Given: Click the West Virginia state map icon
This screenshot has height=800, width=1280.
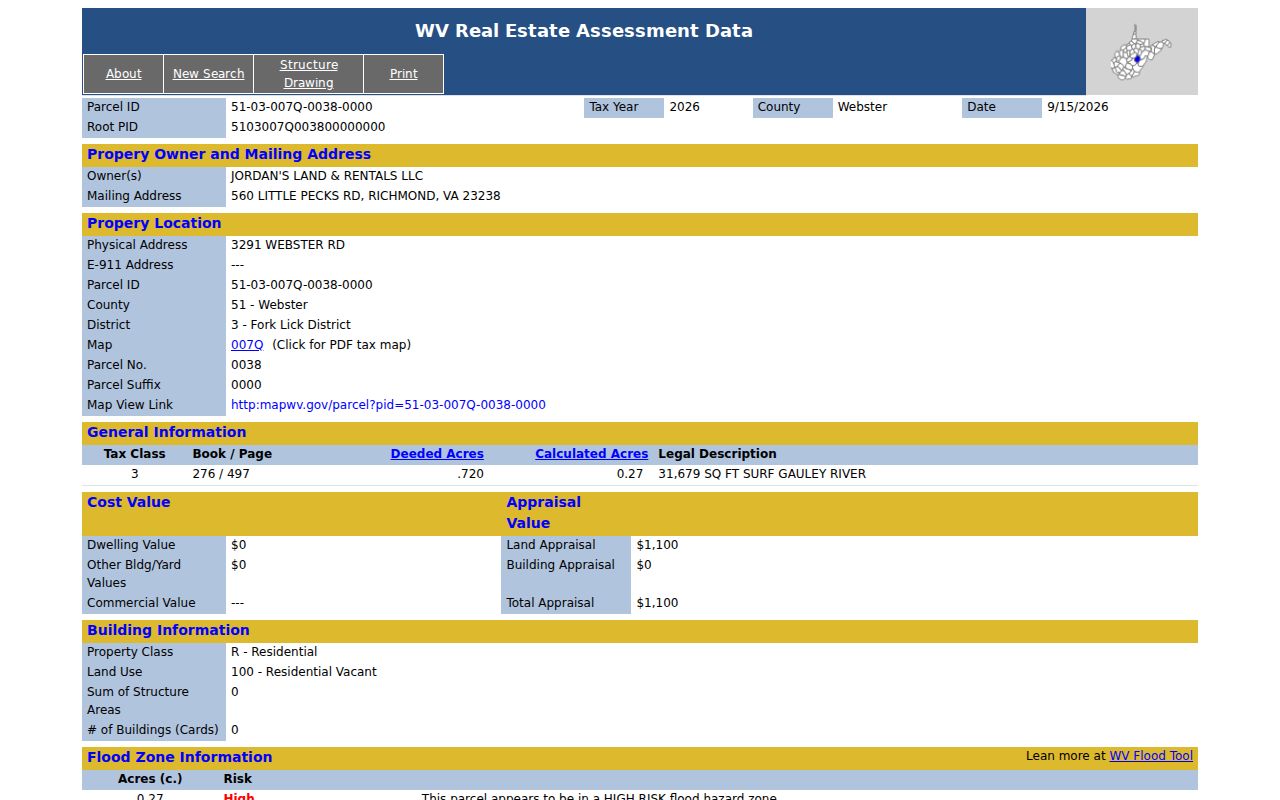Looking at the screenshot, I should [1141, 52].
